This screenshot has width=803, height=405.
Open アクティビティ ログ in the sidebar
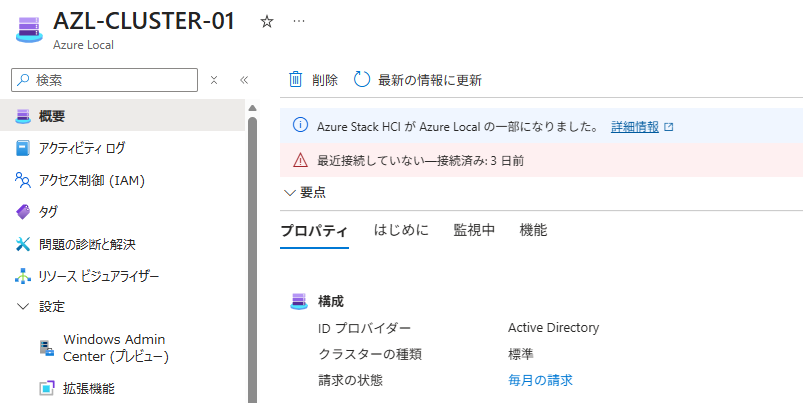click(x=82, y=148)
